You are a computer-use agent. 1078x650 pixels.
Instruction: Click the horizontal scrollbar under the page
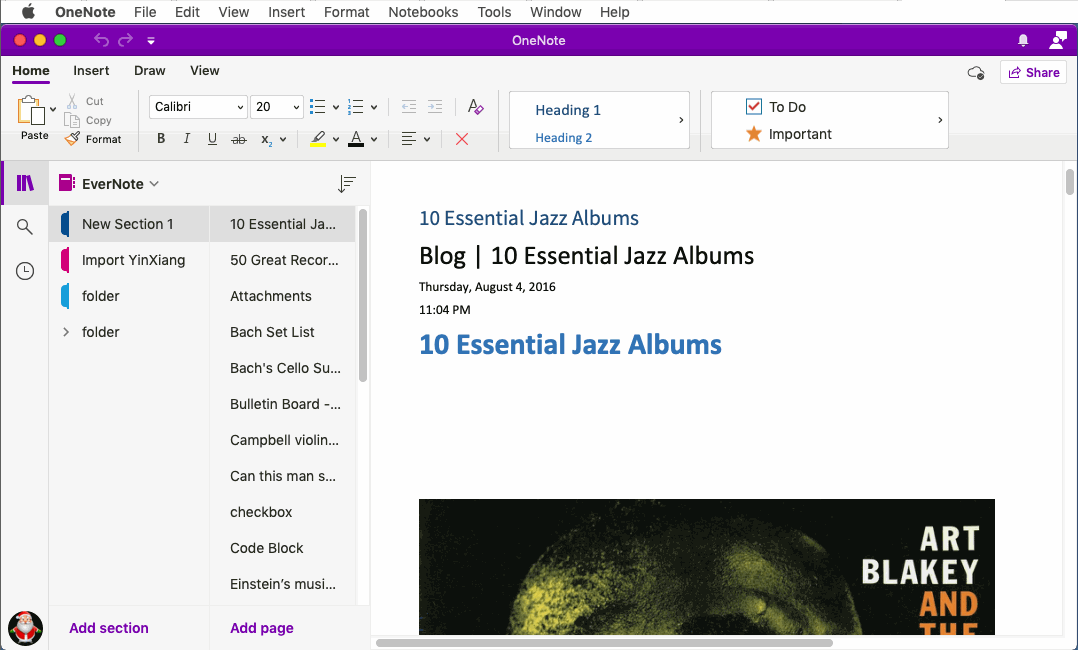tap(604, 643)
